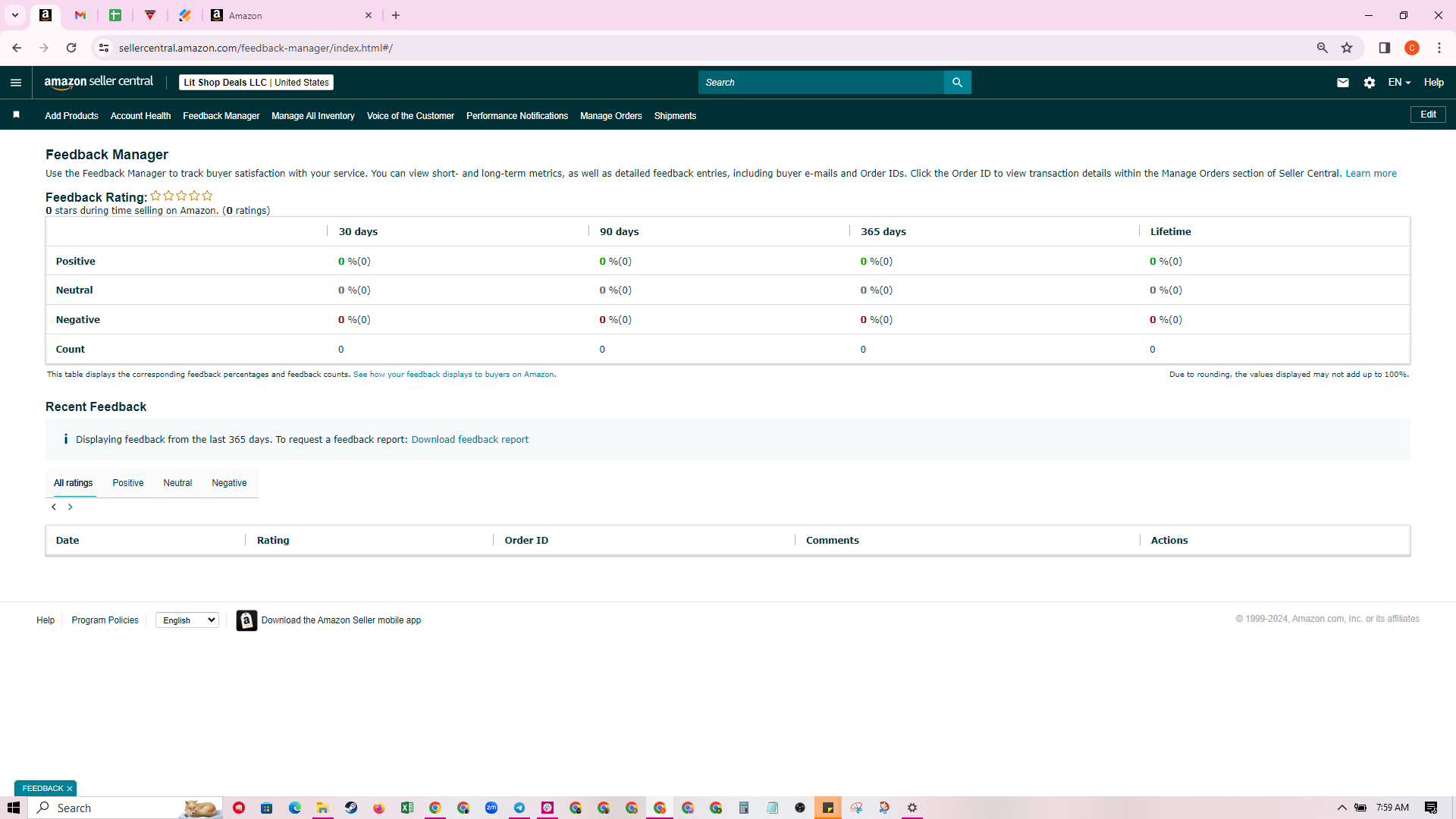Open the Chrome three-dot menu
The height and width of the screenshot is (819, 1456).
point(1439,48)
